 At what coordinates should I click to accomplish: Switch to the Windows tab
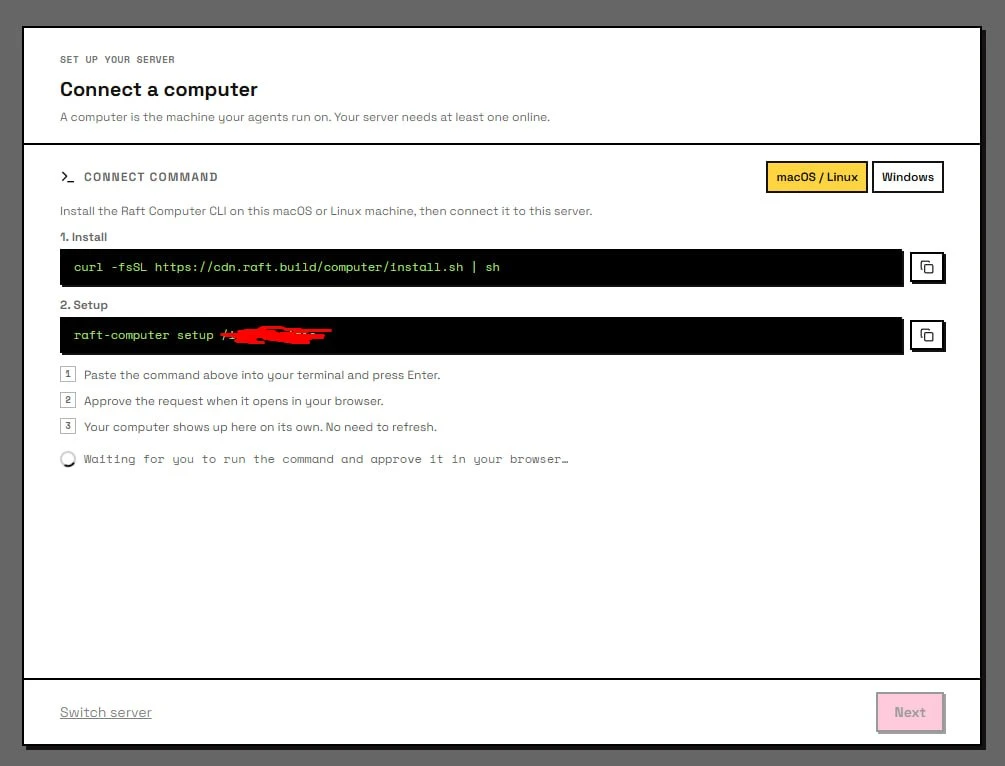click(908, 177)
